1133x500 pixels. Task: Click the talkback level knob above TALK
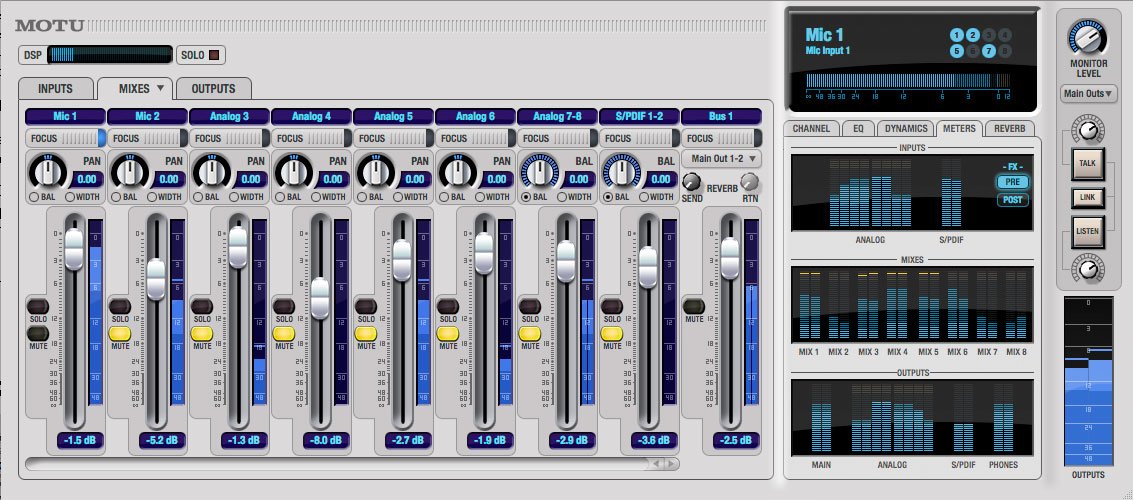point(1085,128)
